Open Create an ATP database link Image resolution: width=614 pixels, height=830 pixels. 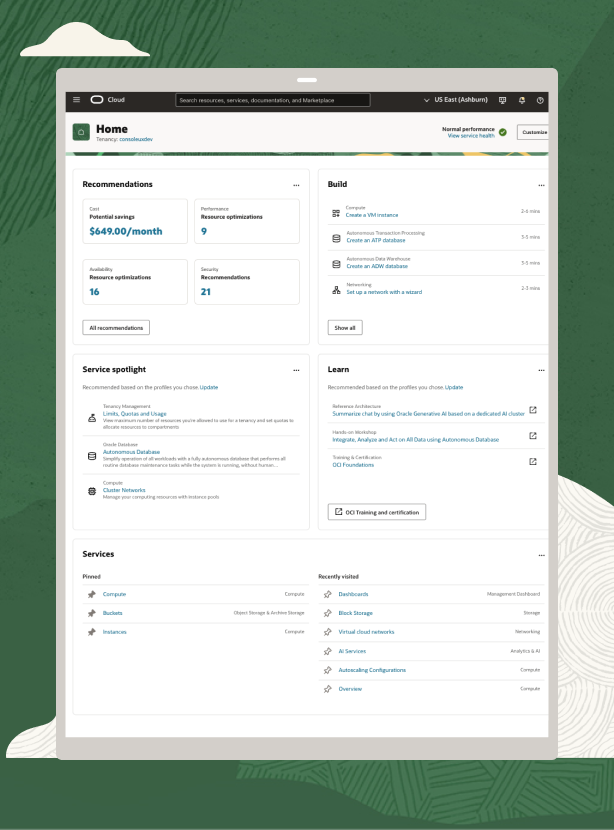376,240
